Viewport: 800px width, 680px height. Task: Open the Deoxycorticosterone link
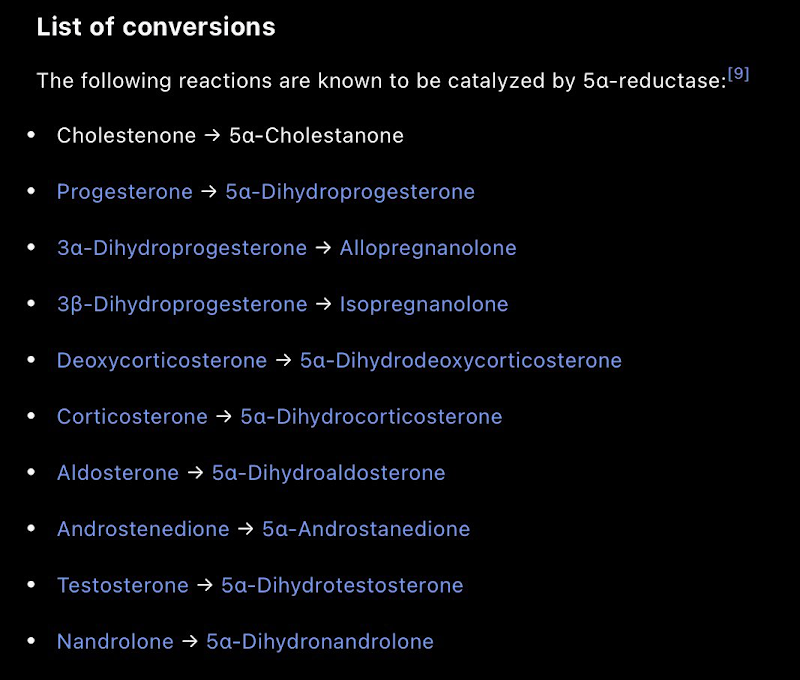[x=162, y=360]
